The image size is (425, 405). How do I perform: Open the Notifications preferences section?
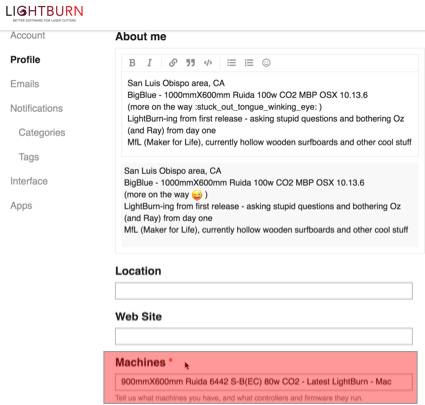(x=37, y=108)
